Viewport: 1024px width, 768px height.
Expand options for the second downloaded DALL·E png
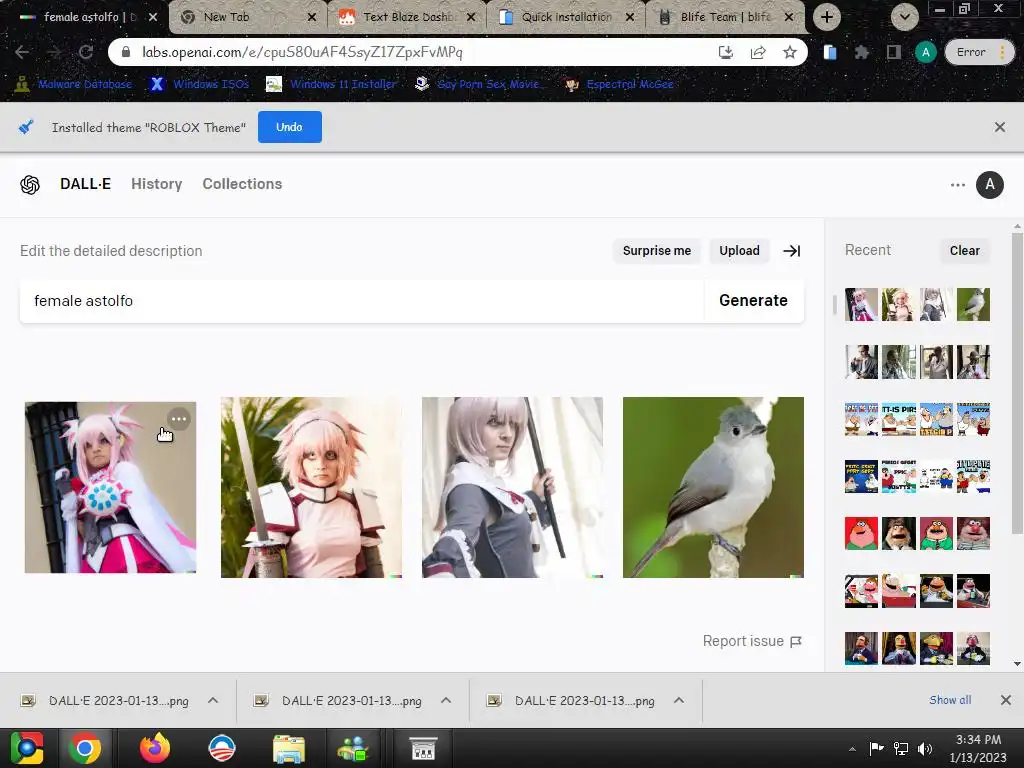click(446, 700)
